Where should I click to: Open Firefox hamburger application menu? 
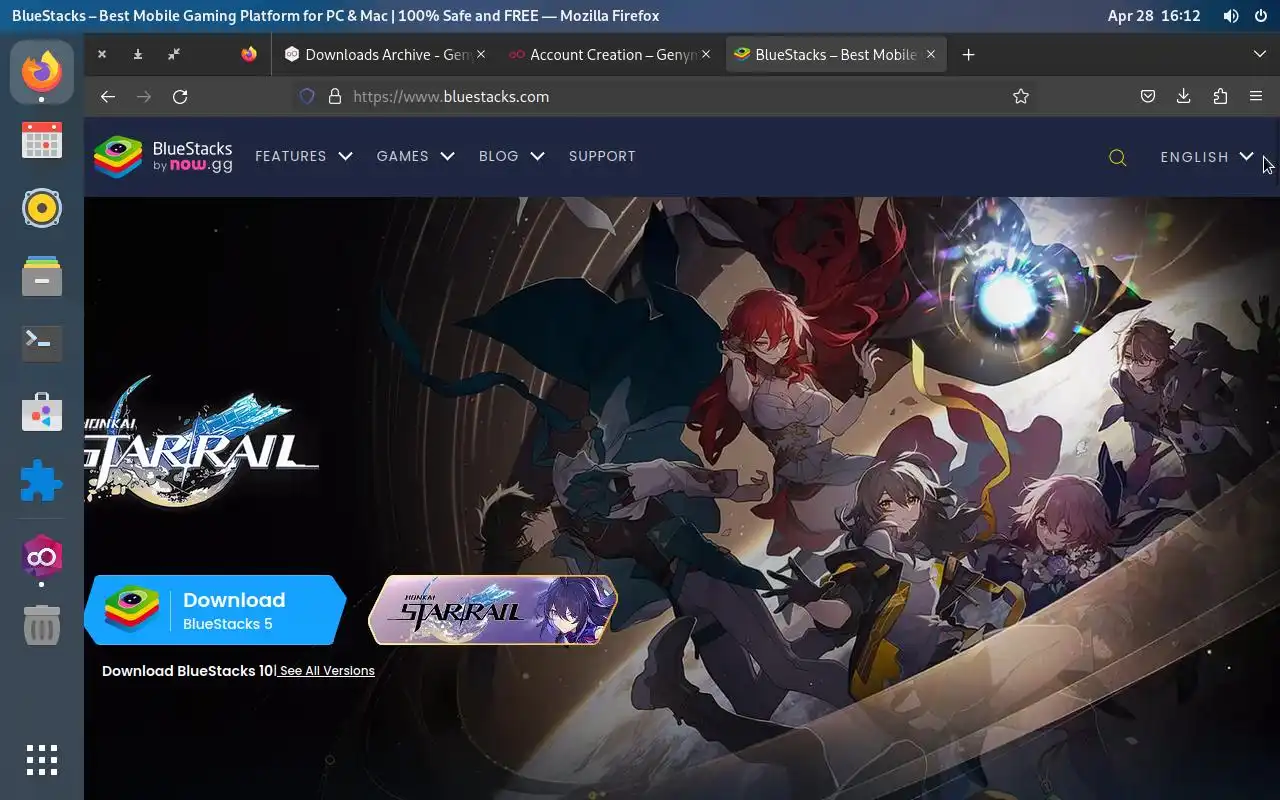pos(1256,97)
